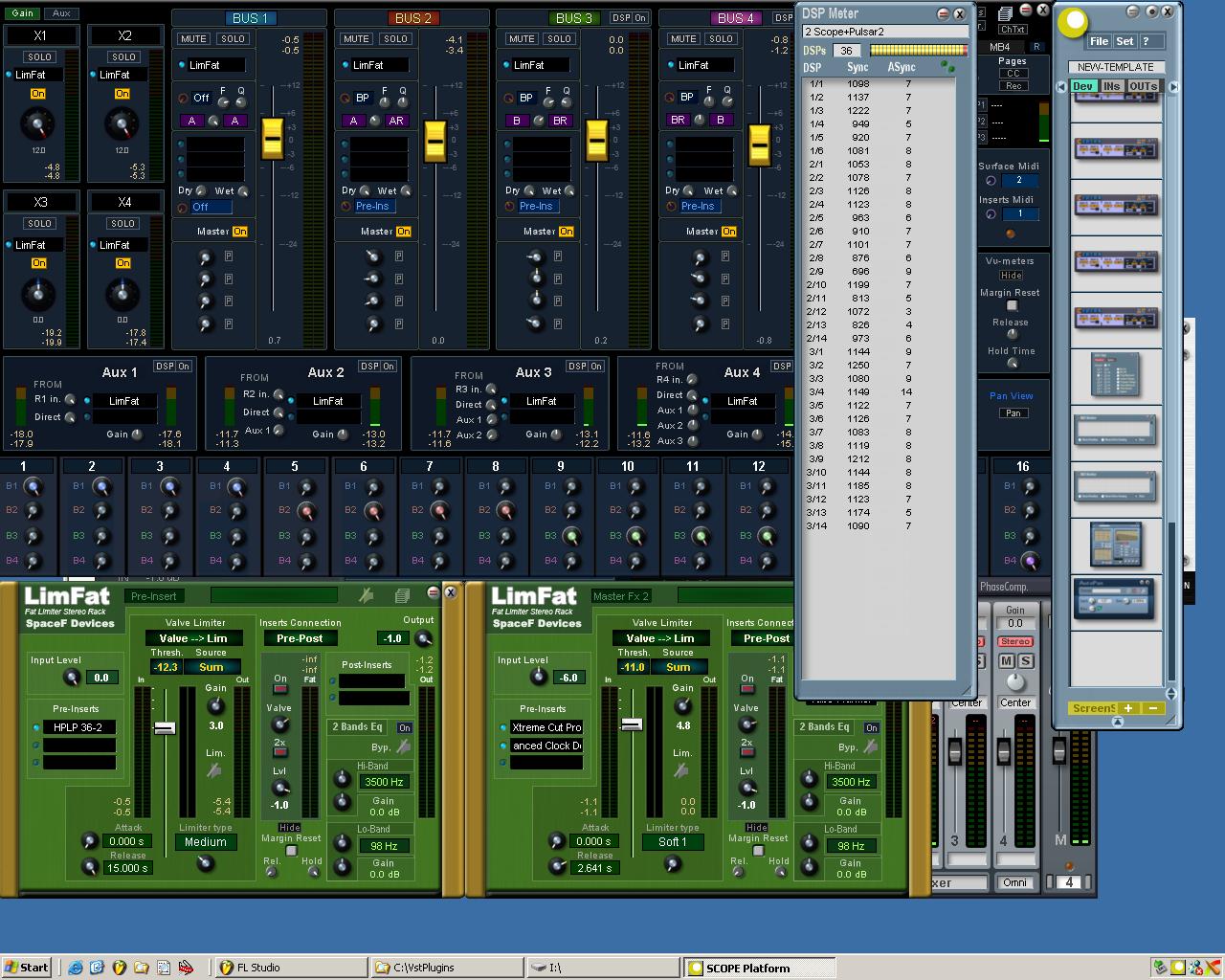Click the Hi-Band 3500 Hz field in left LimFat
The image size is (1225, 980).
point(384,782)
